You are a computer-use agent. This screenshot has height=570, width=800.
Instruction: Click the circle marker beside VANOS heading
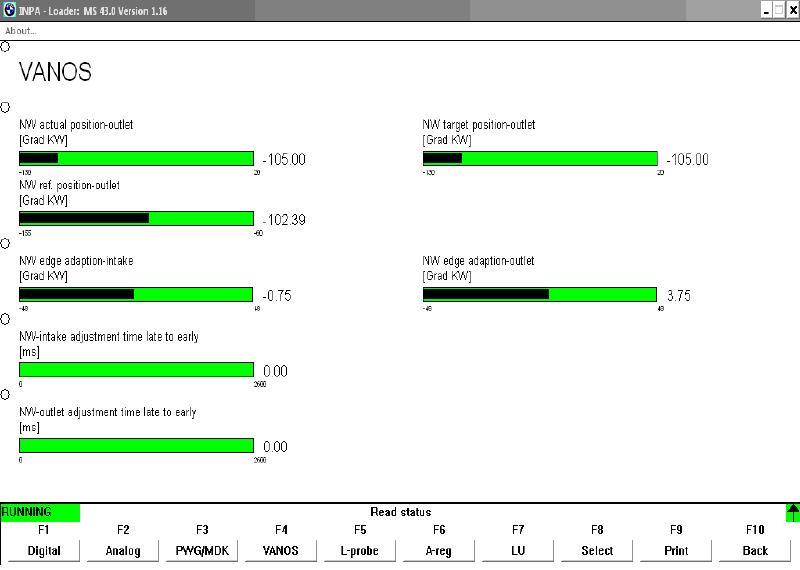[5, 47]
